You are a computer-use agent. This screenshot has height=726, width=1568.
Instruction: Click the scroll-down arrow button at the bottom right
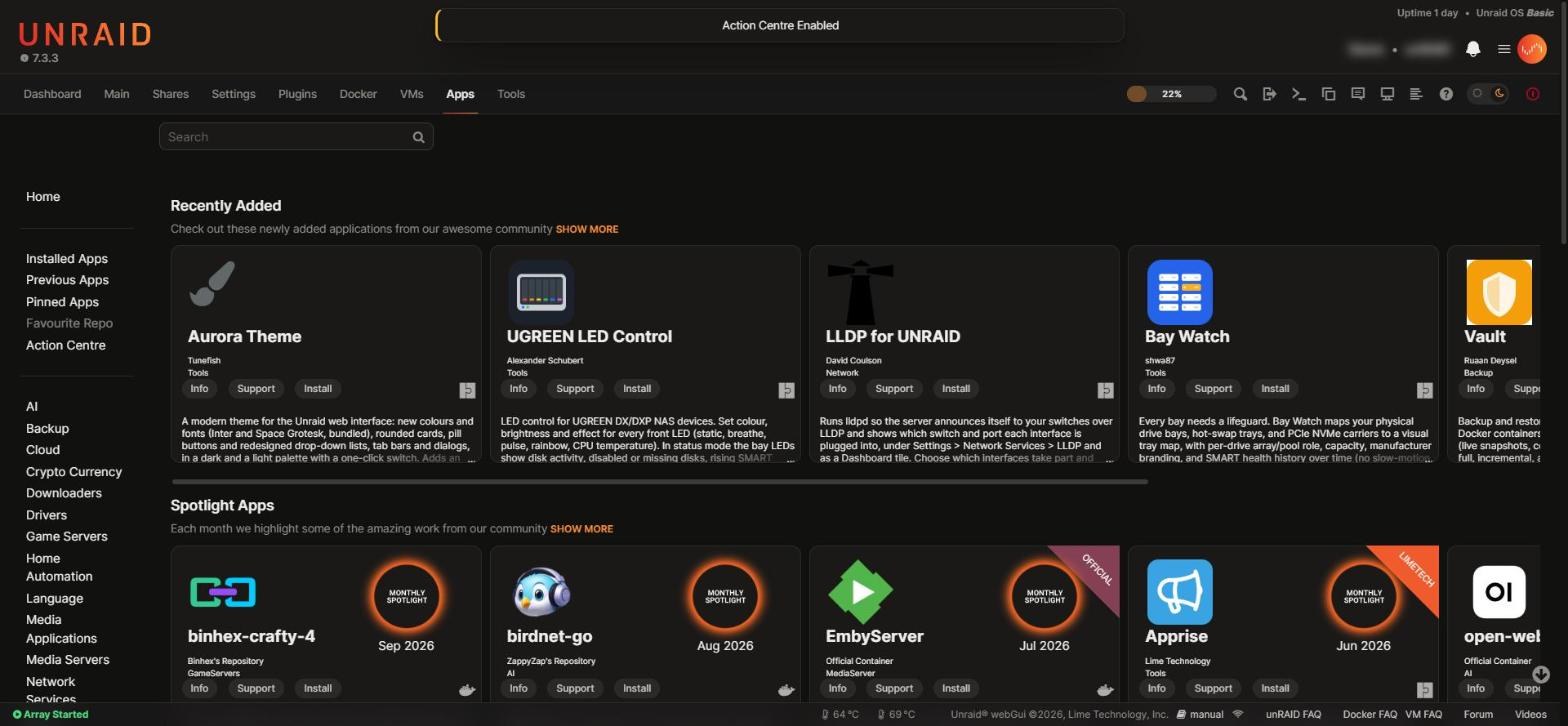[x=1541, y=675]
